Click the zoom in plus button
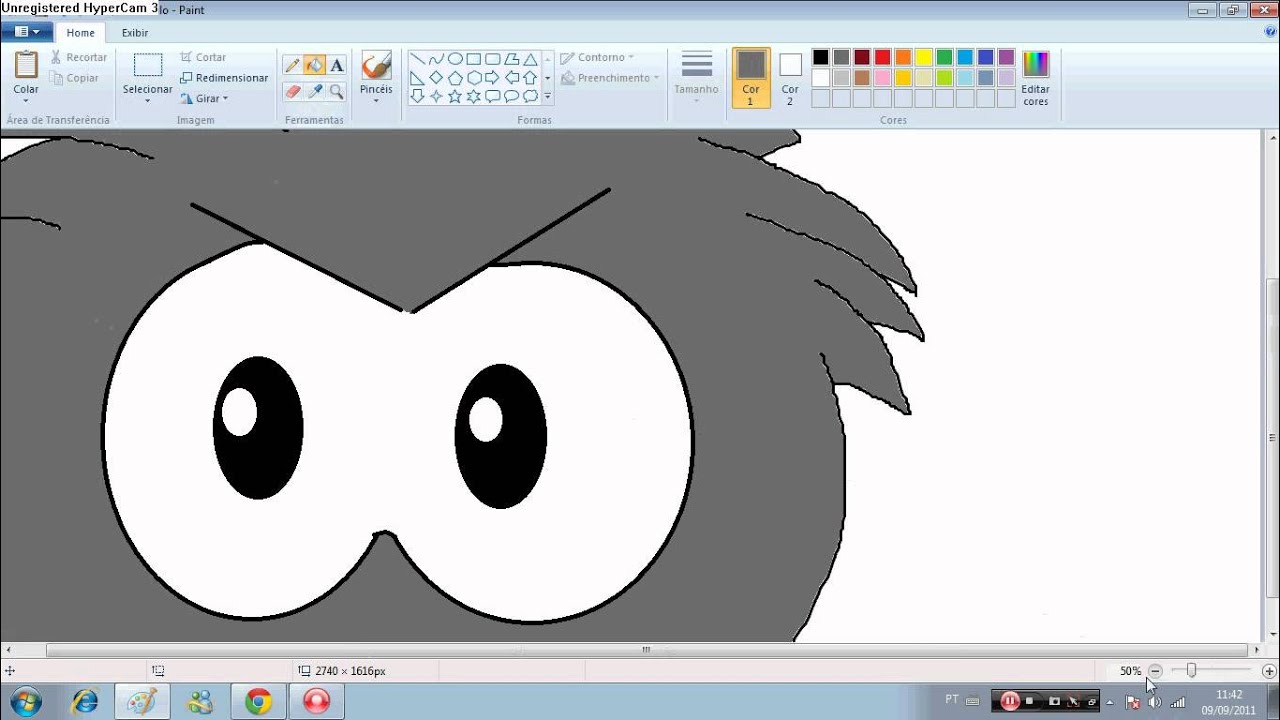Image resolution: width=1280 pixels, height=720 pixels. coord(1269,671)
